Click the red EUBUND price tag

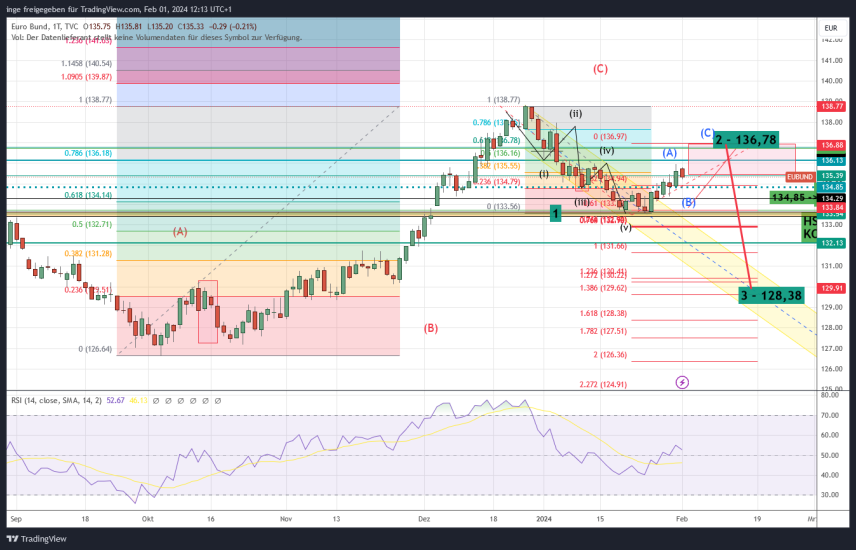[x=799, y=176]
